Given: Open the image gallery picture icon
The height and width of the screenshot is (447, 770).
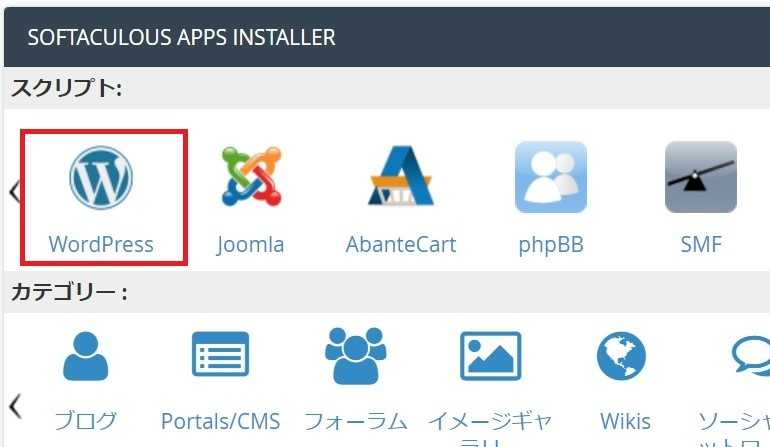Looking at the screenshot, I should [490, 356].
